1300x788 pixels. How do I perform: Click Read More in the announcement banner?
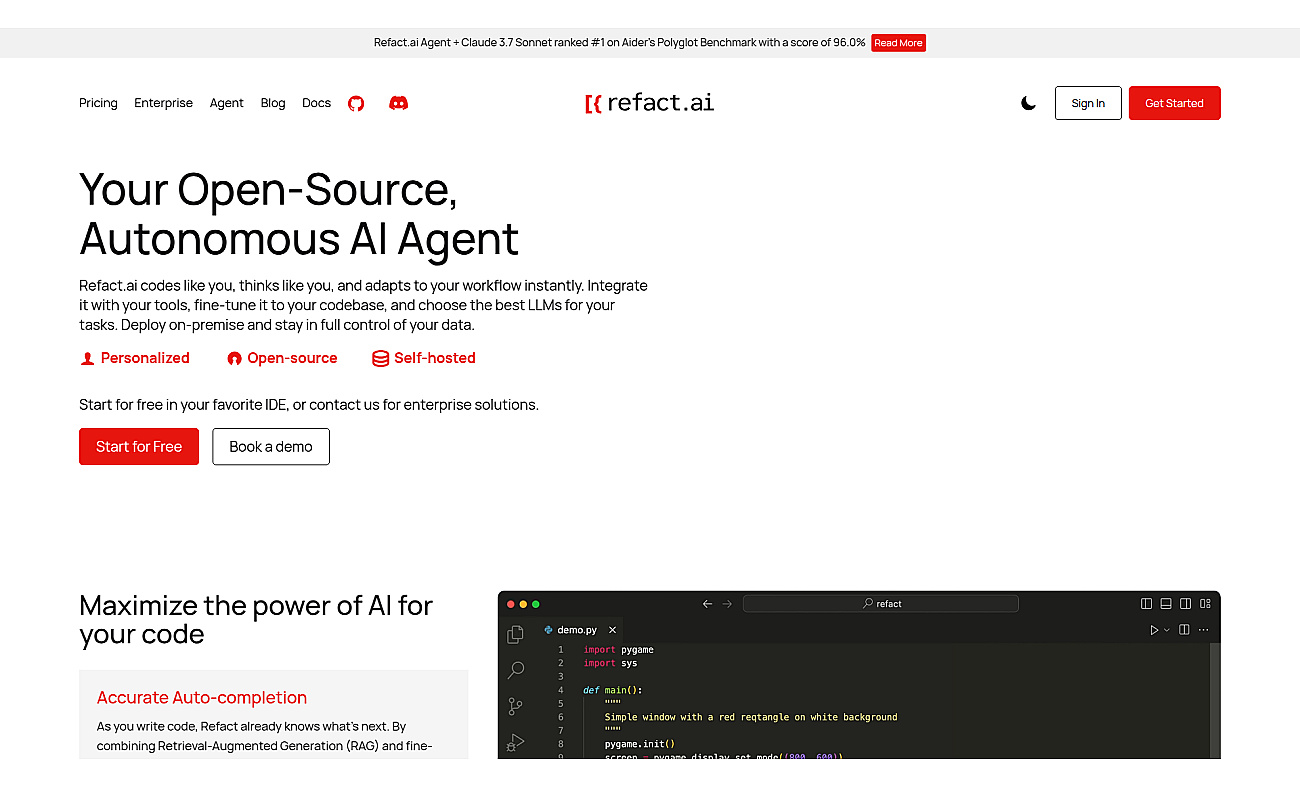click(x=898, y=43)
